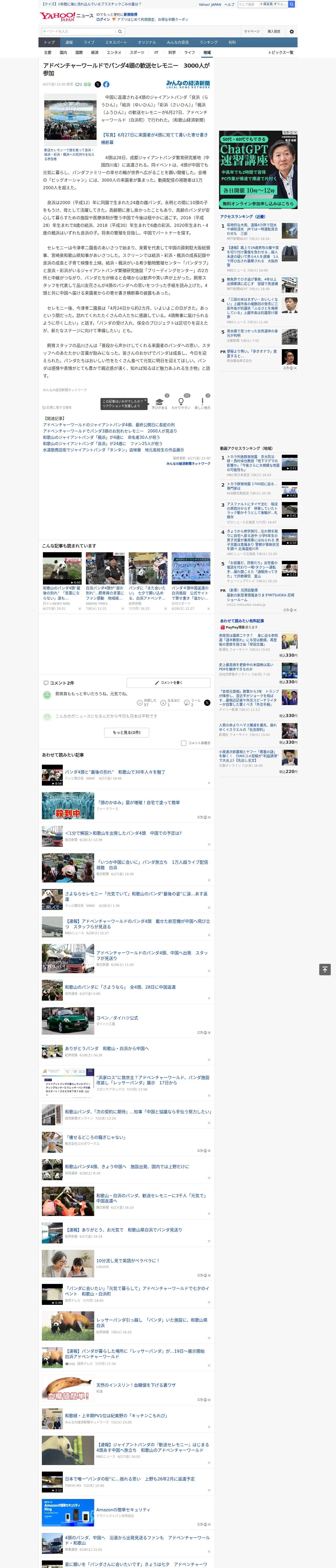Click the Yahoo! JAPAN news logo
Screen dimensions: 336x1568
pos(67,16)
